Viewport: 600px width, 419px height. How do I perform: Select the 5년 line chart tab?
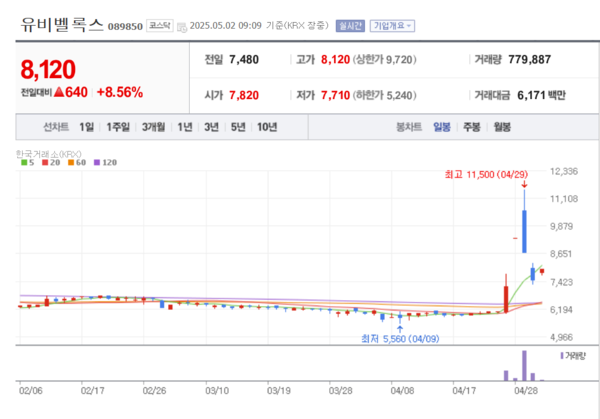pyautogui.click(x=238, y=127)
